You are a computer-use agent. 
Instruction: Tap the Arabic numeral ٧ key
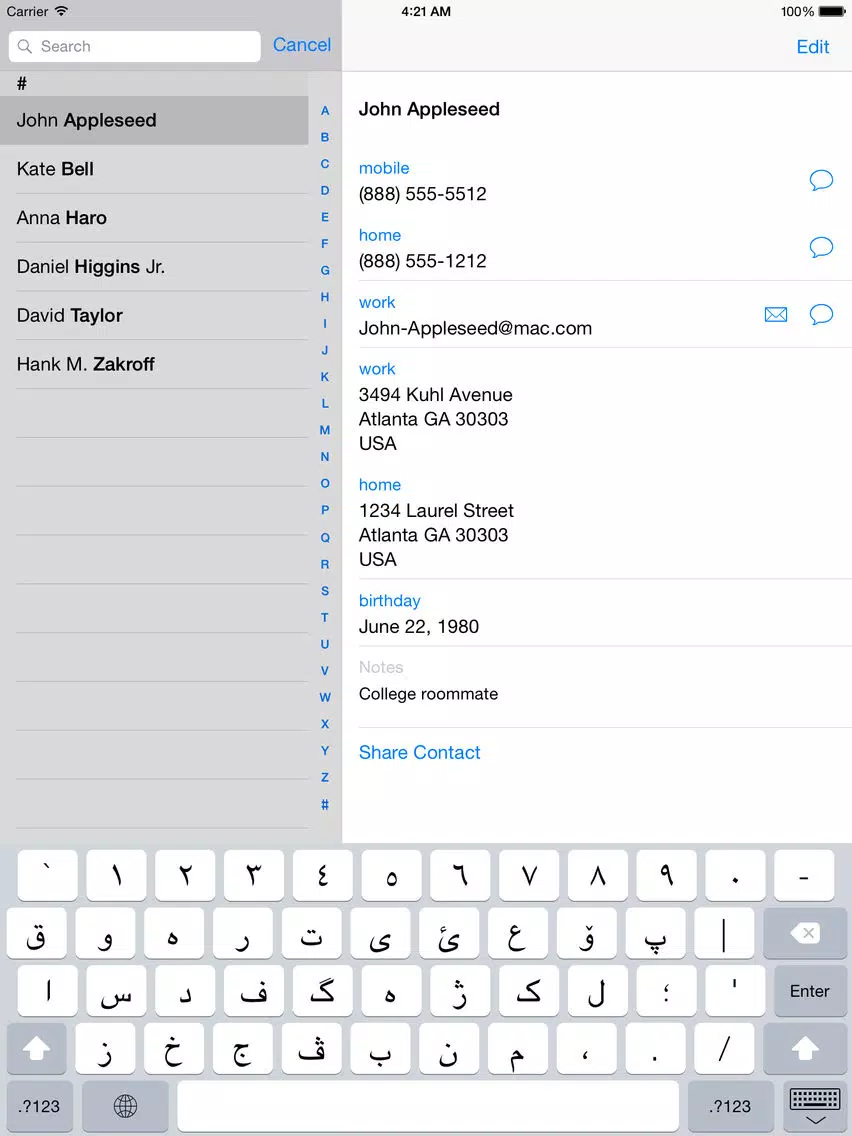[529, 876]
